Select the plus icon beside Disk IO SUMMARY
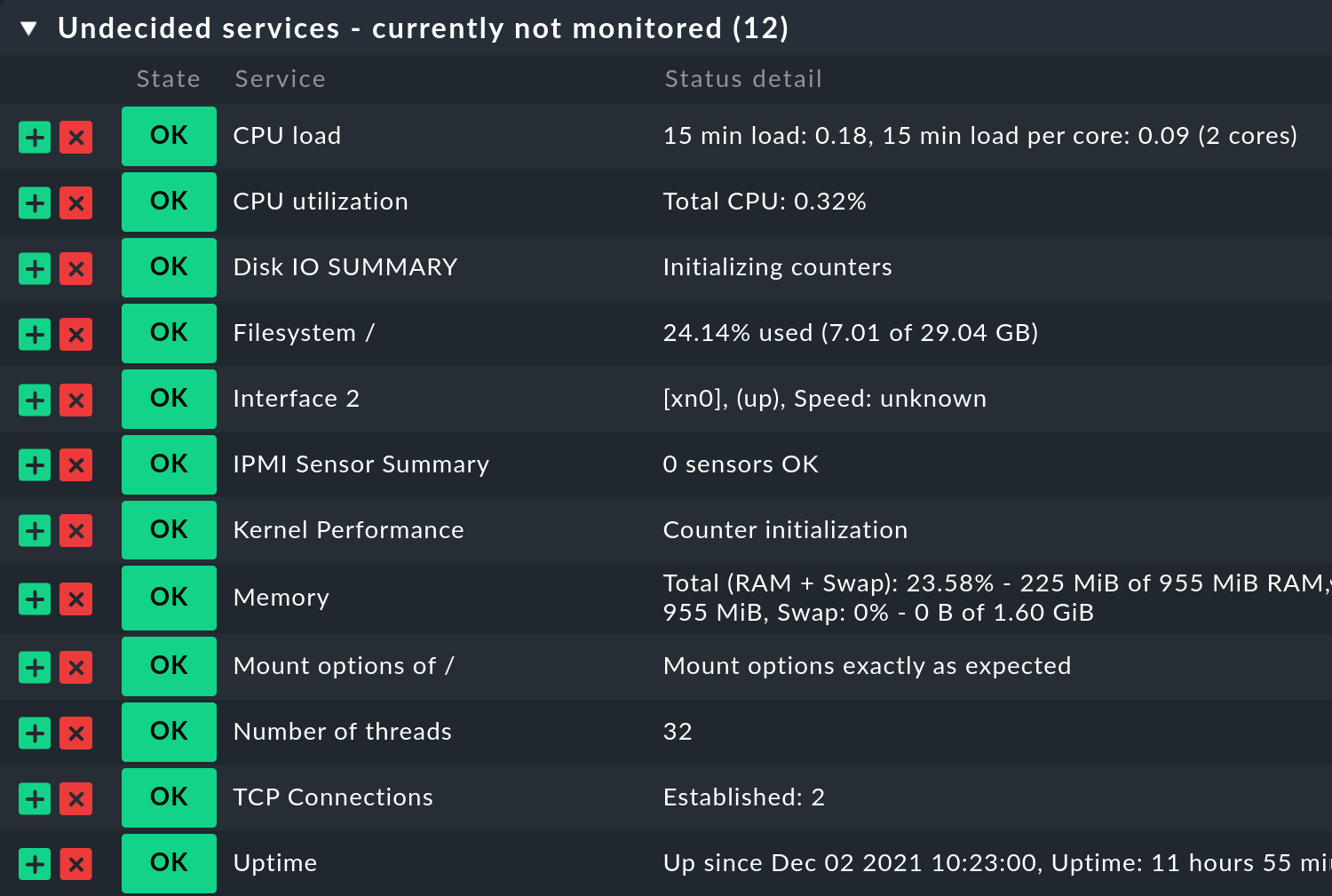The width and height of the screenshot is (1332, 896). pyautogui.click(x=35, y=268)
